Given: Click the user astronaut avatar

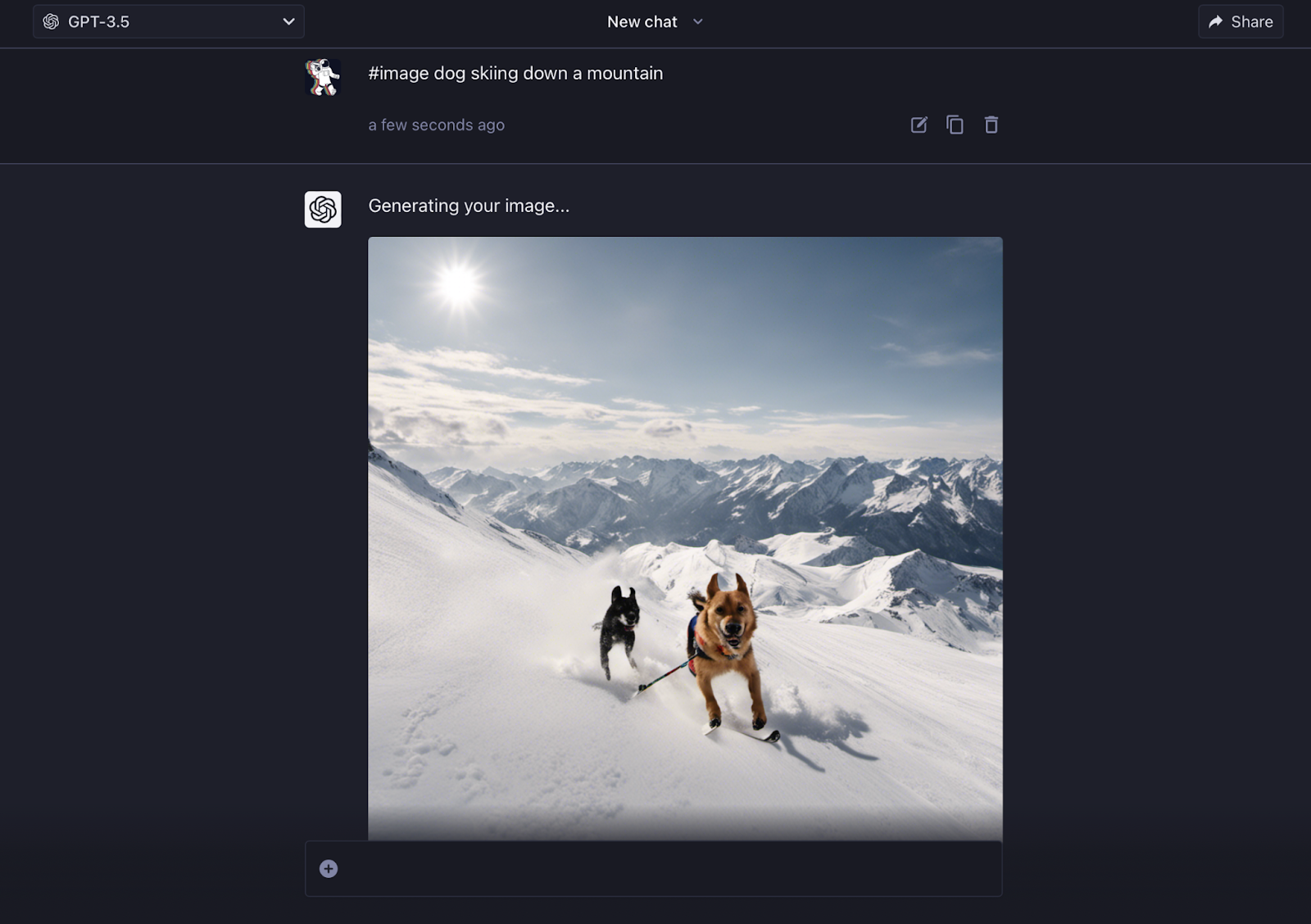Looking at the screenshot, I should (323, 77).
